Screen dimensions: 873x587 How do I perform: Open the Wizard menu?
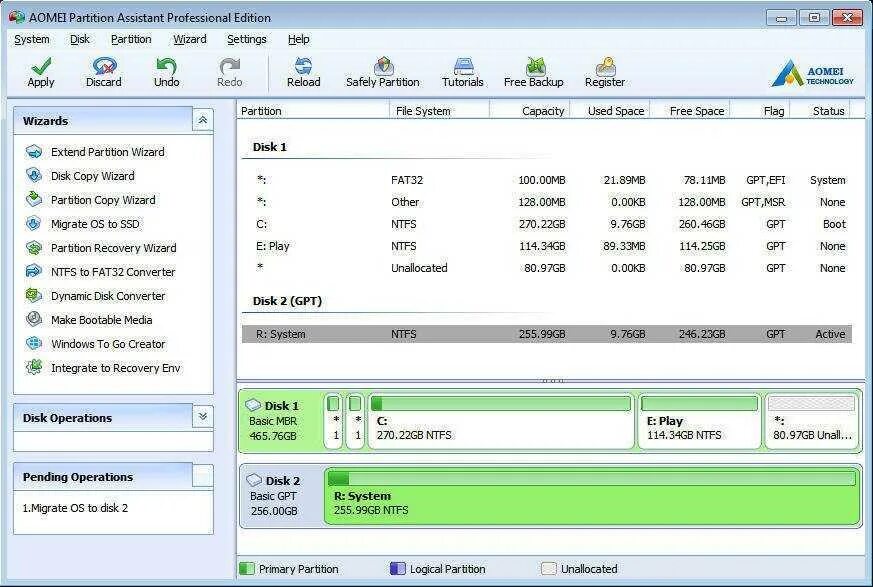point(189,40)
